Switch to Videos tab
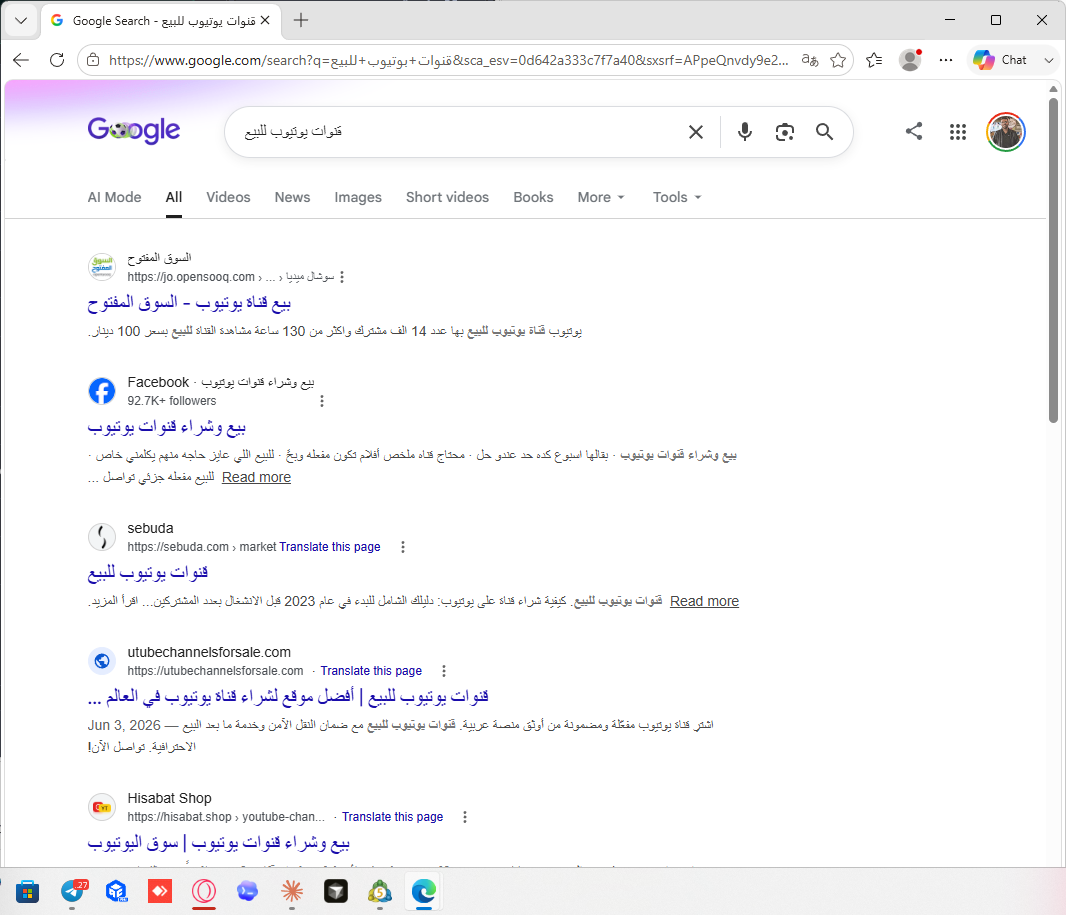 tap(228, 197)
